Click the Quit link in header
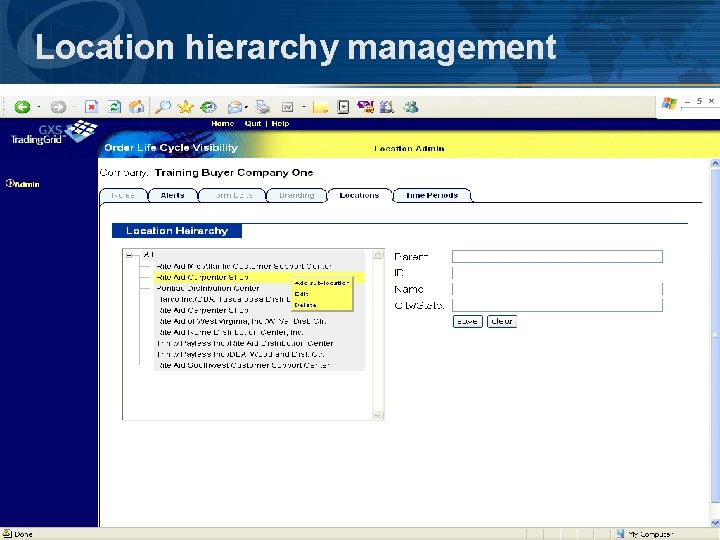 click(x=253, y=124)
